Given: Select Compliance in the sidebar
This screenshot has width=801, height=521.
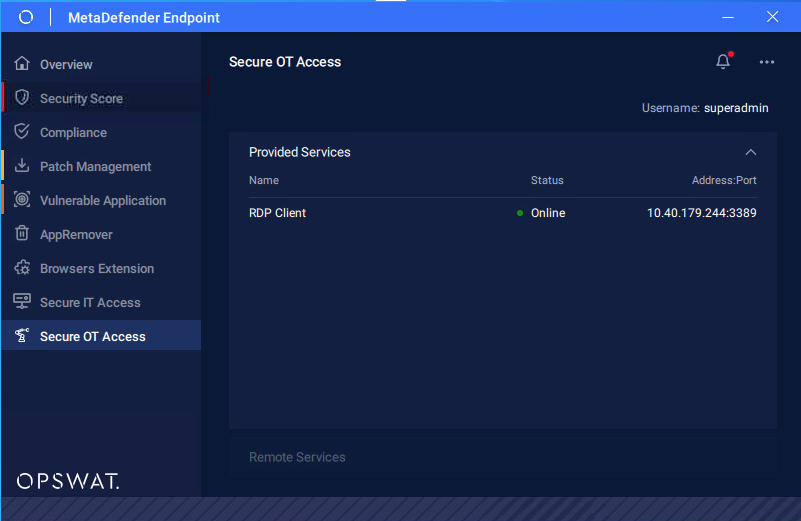Looking at the screenshot, I should [x=101, y=132].
